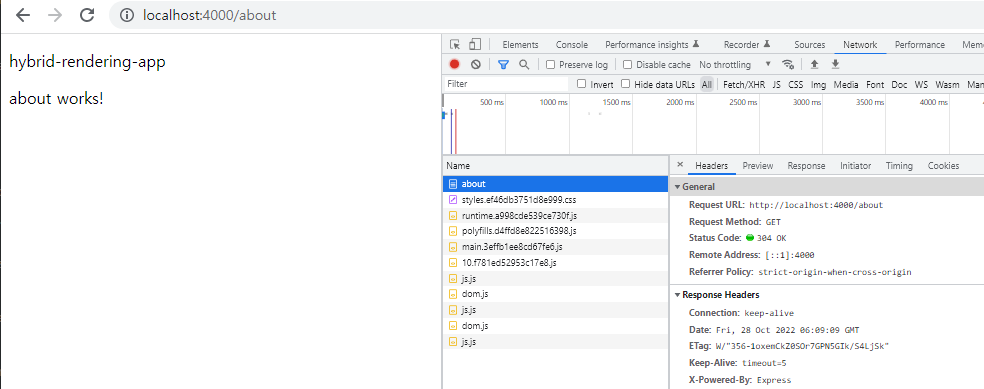
Task: Click the network Filter text field
Action: tap(506, 84)
